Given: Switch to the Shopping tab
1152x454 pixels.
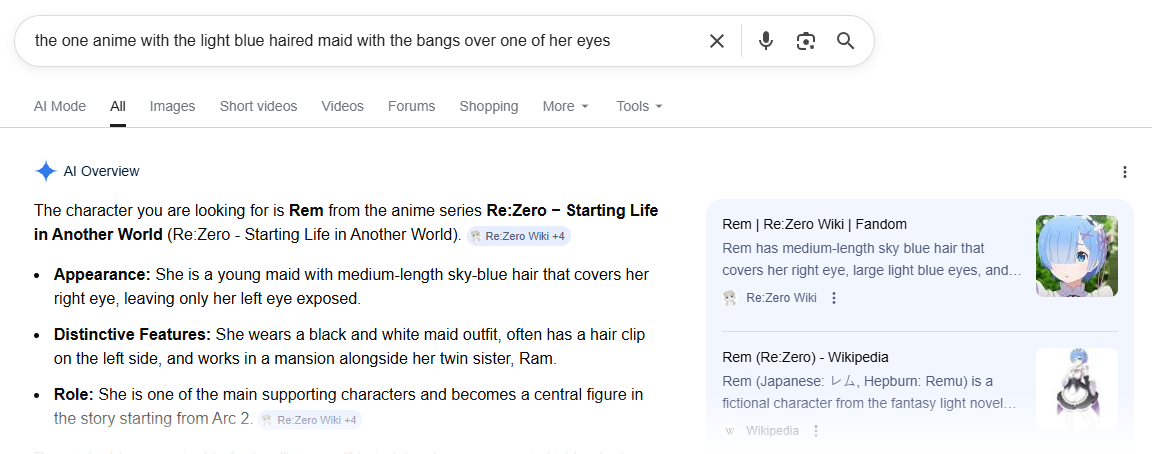Looking at the screenshot, I should click(x=489, y=107).
